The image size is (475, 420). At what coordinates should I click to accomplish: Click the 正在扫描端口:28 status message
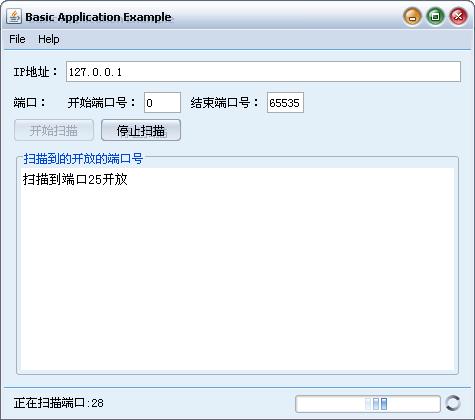[x=59, y=403]
